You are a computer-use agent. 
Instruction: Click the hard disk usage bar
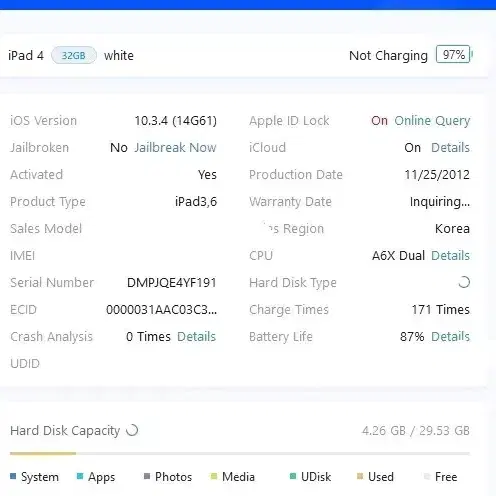click(240, 453)
